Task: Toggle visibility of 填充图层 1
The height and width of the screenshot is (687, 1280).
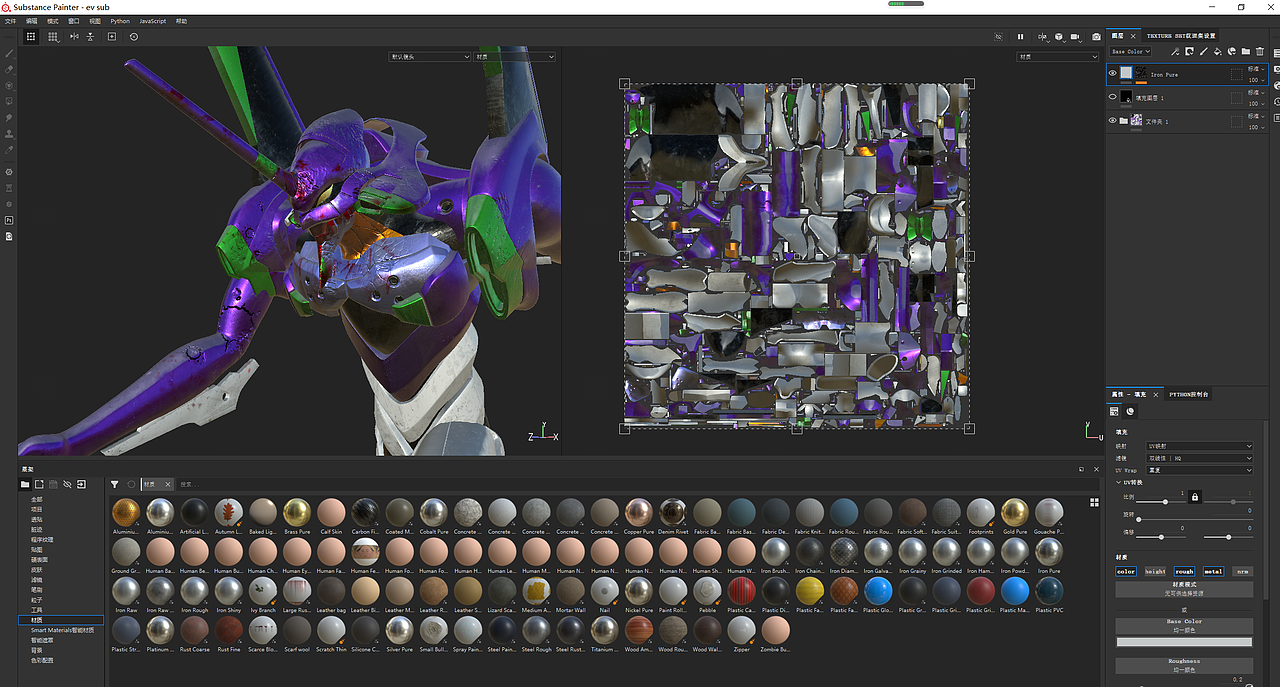Action: 1110,96
